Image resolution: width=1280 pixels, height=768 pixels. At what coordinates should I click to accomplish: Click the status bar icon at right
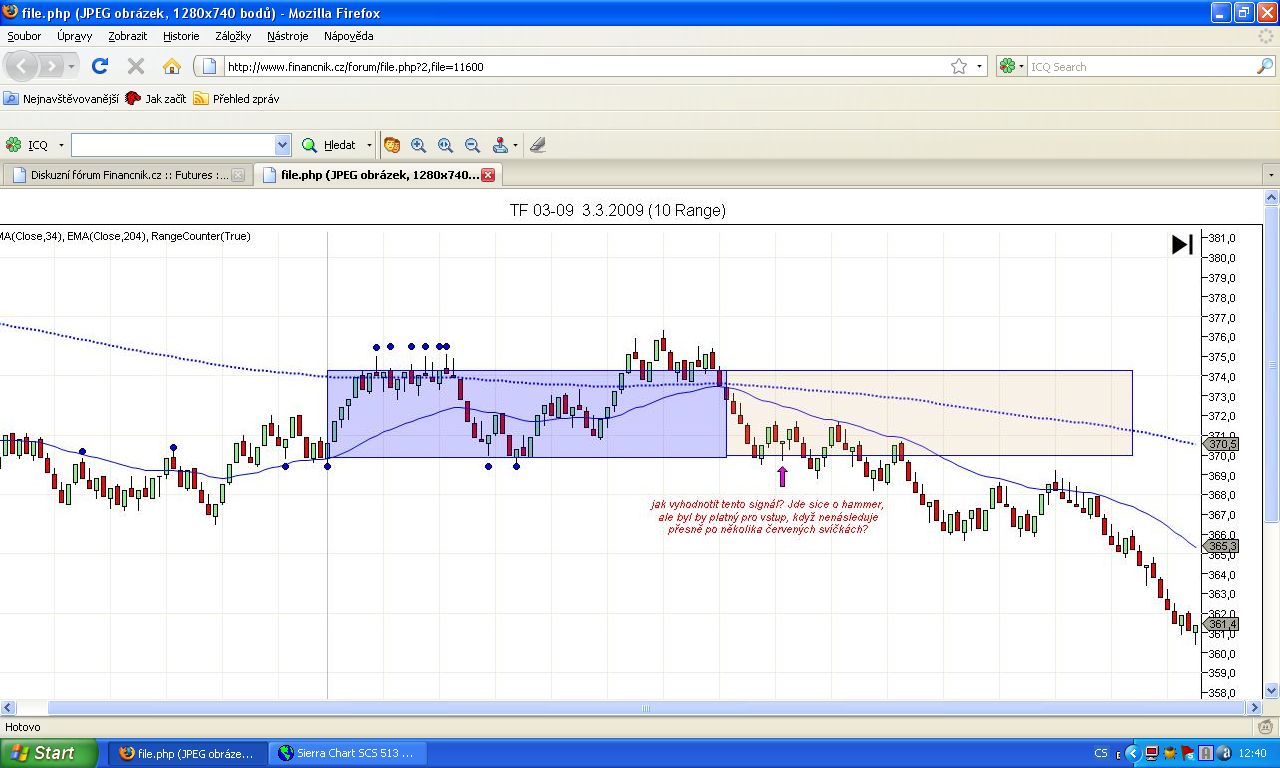[x=1266, y=727]
